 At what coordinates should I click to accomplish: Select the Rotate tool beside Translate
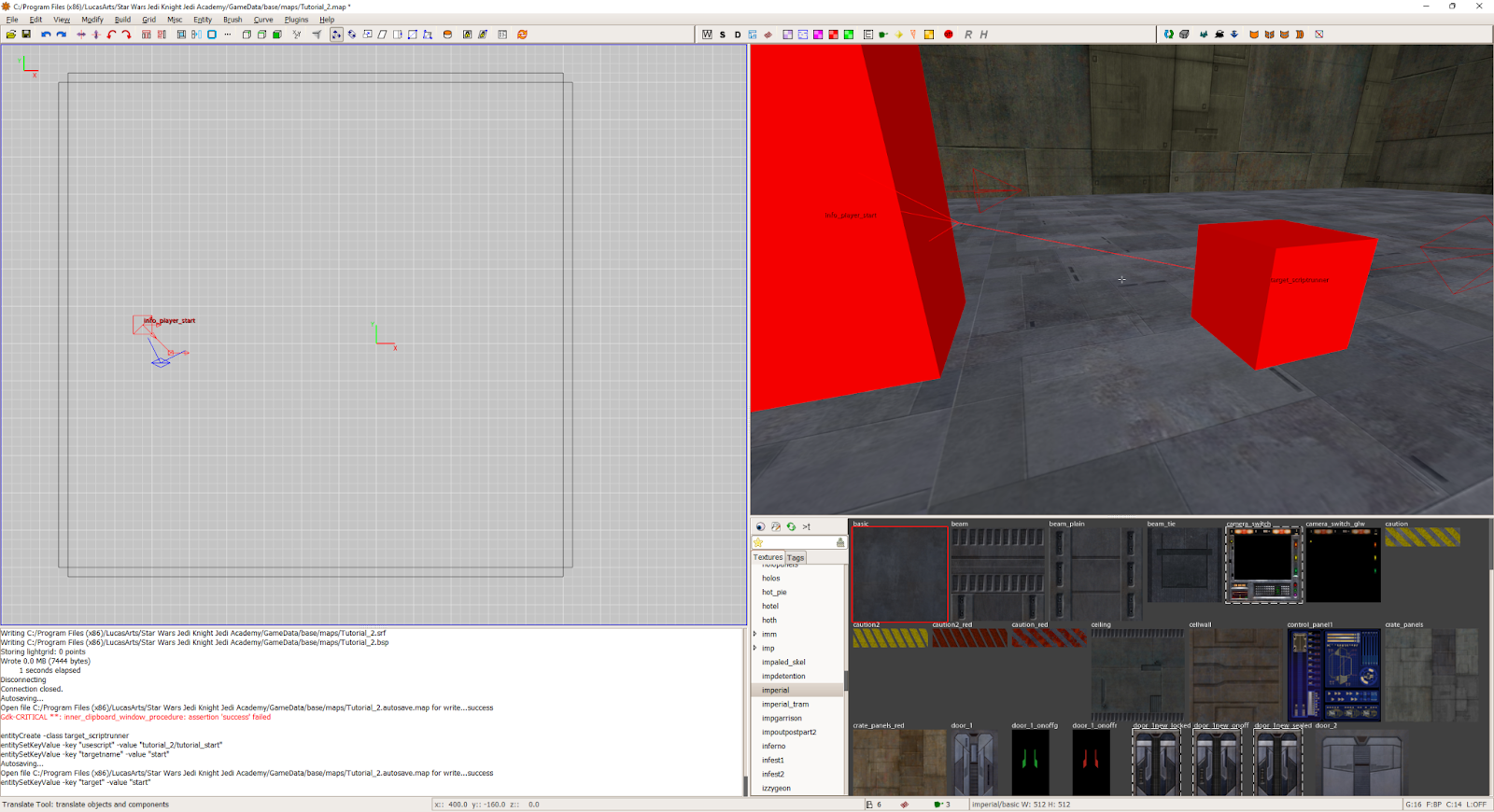click(x=352, y=35)
